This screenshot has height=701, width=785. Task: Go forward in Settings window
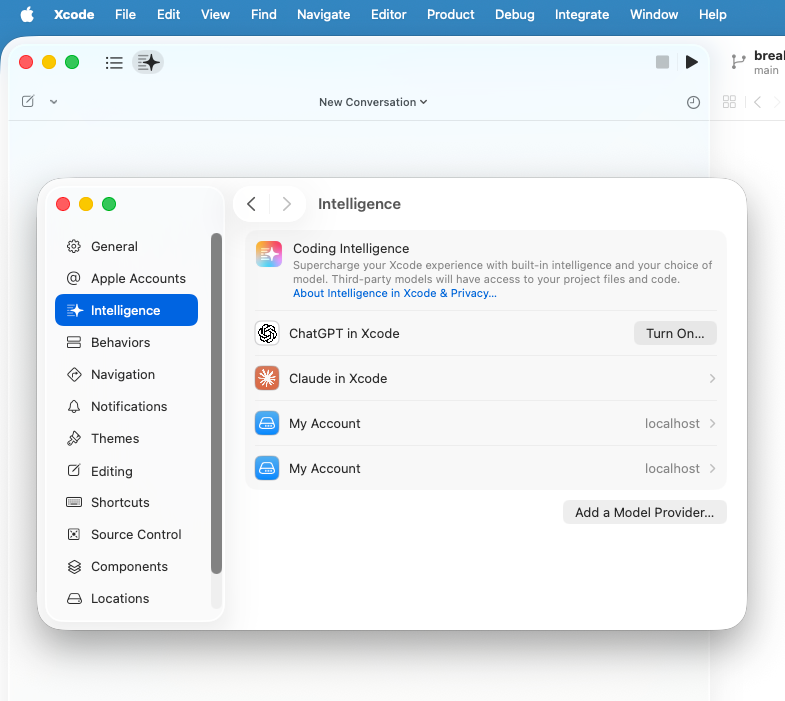286,204
